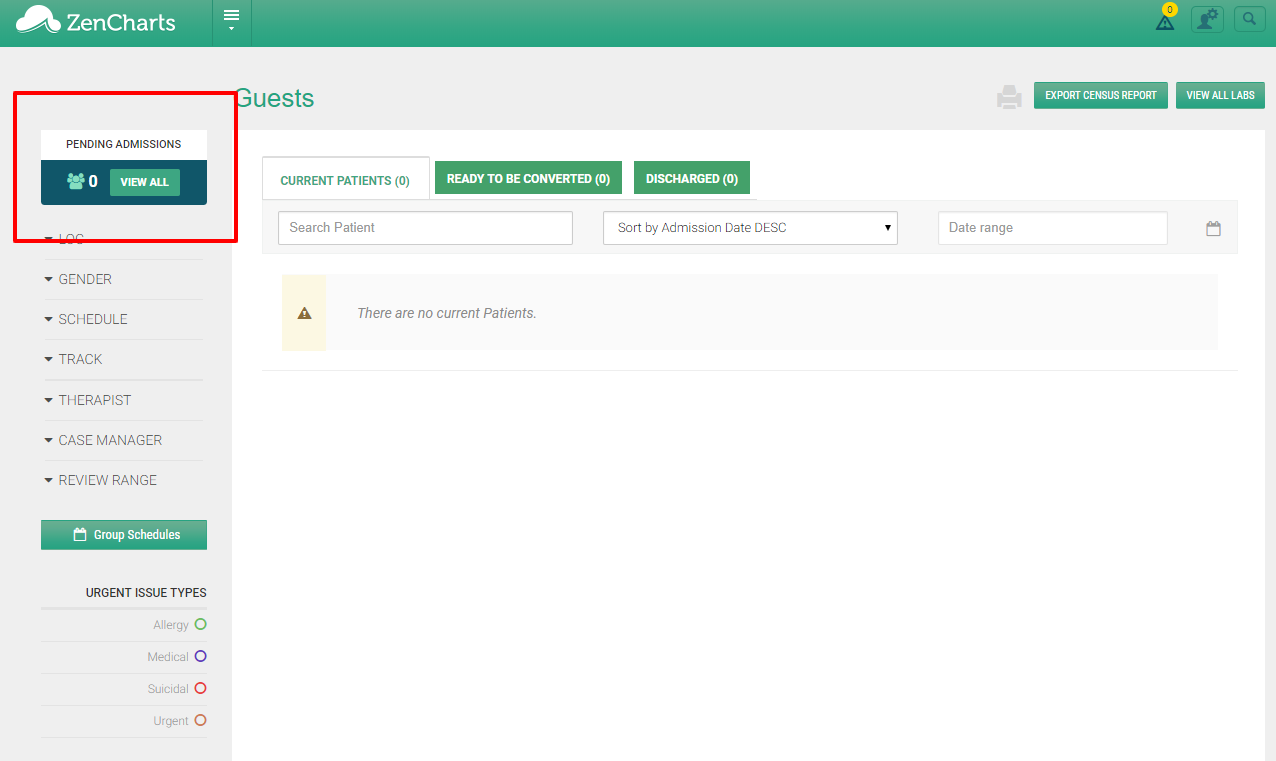View all pending admissions
1276x761 pixels.
(145, 182)
